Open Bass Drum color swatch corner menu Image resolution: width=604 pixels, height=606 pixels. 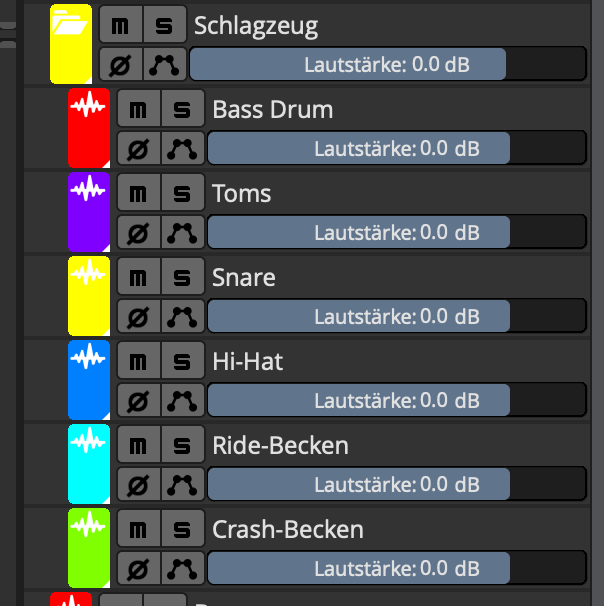coord(105,161)
